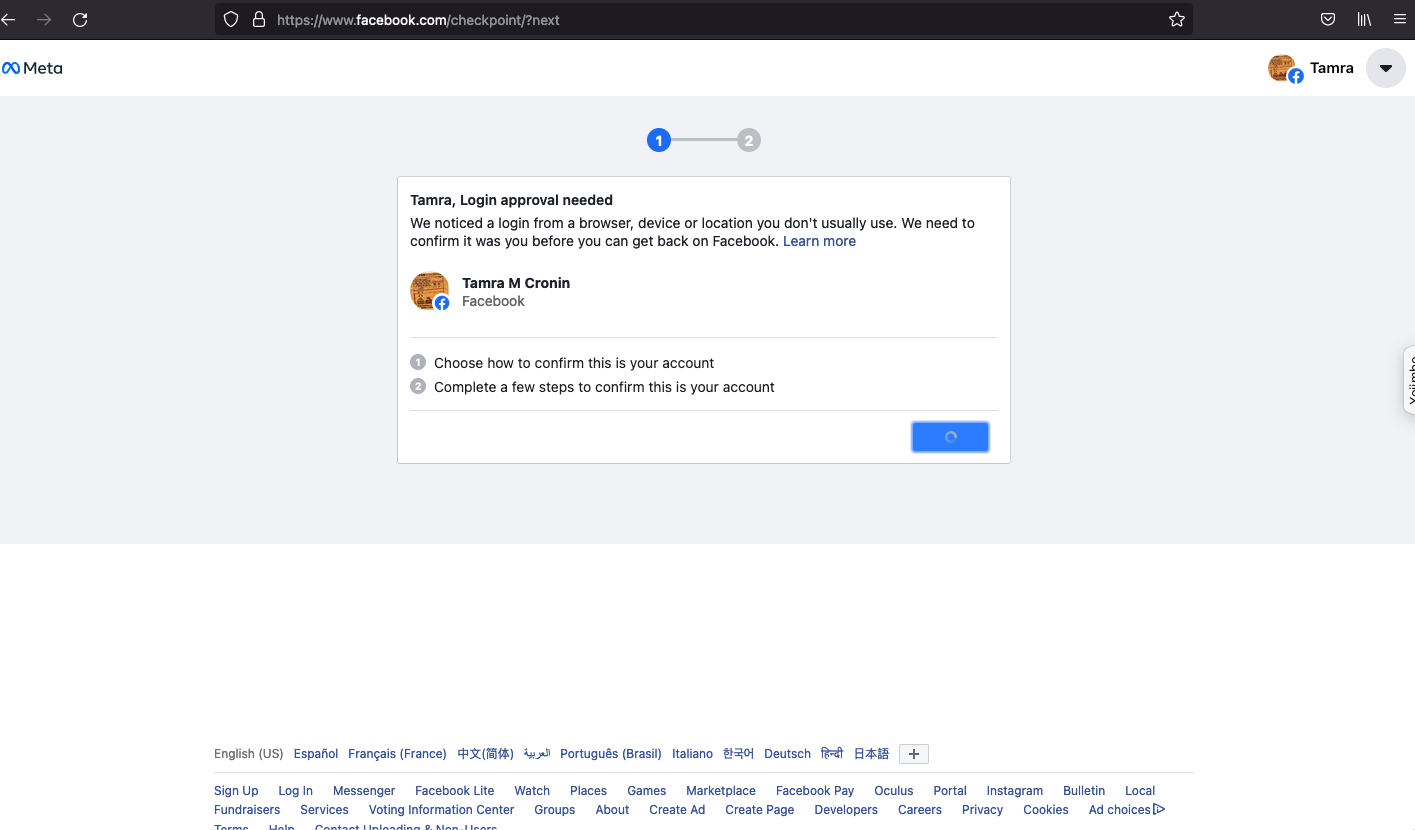Select Italiano language

click(x=692, y=754)
